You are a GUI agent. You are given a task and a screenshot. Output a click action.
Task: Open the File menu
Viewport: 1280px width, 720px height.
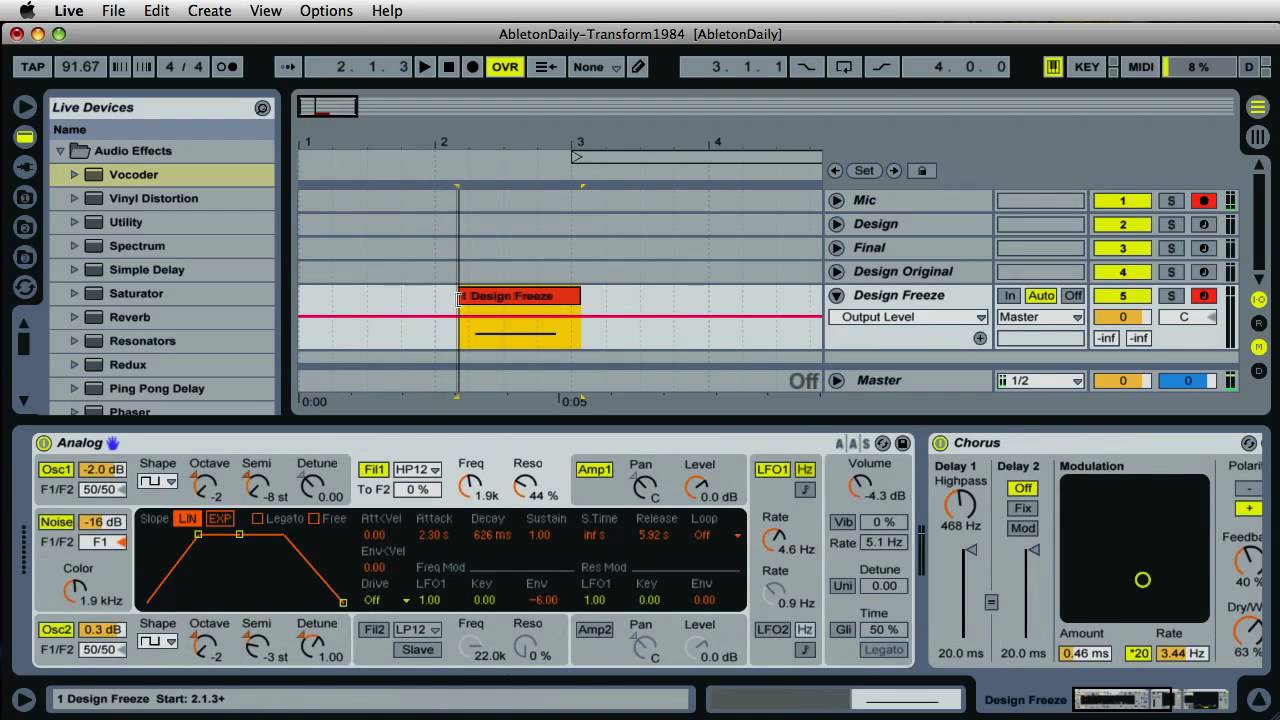click(113, 11)
